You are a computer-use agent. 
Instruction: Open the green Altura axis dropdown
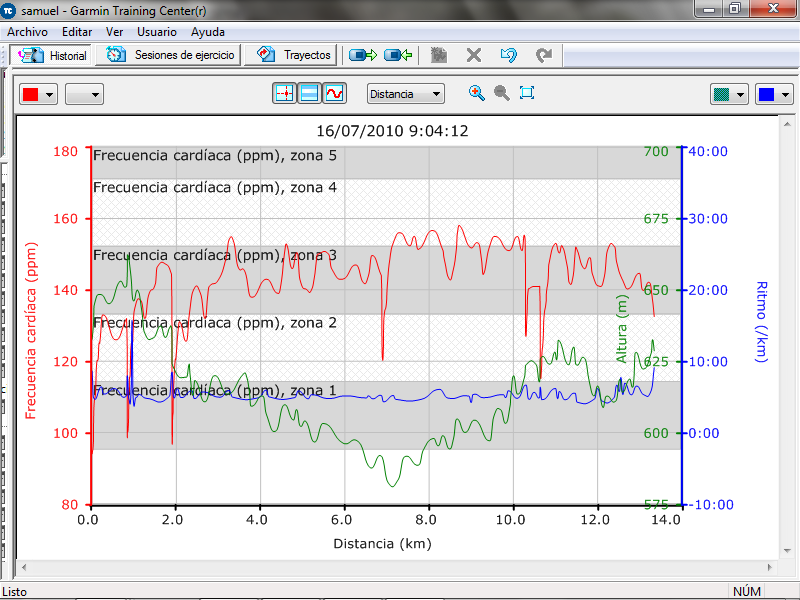coord(729,94)
